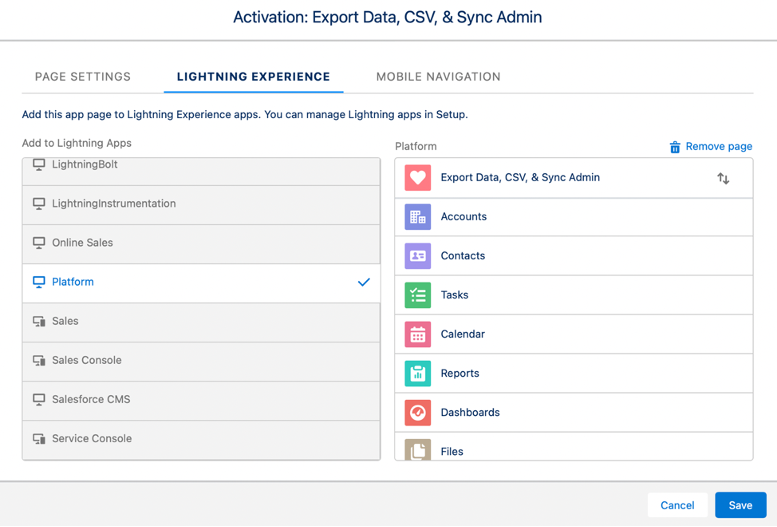Click the teal Reports icon

[417, 373]
